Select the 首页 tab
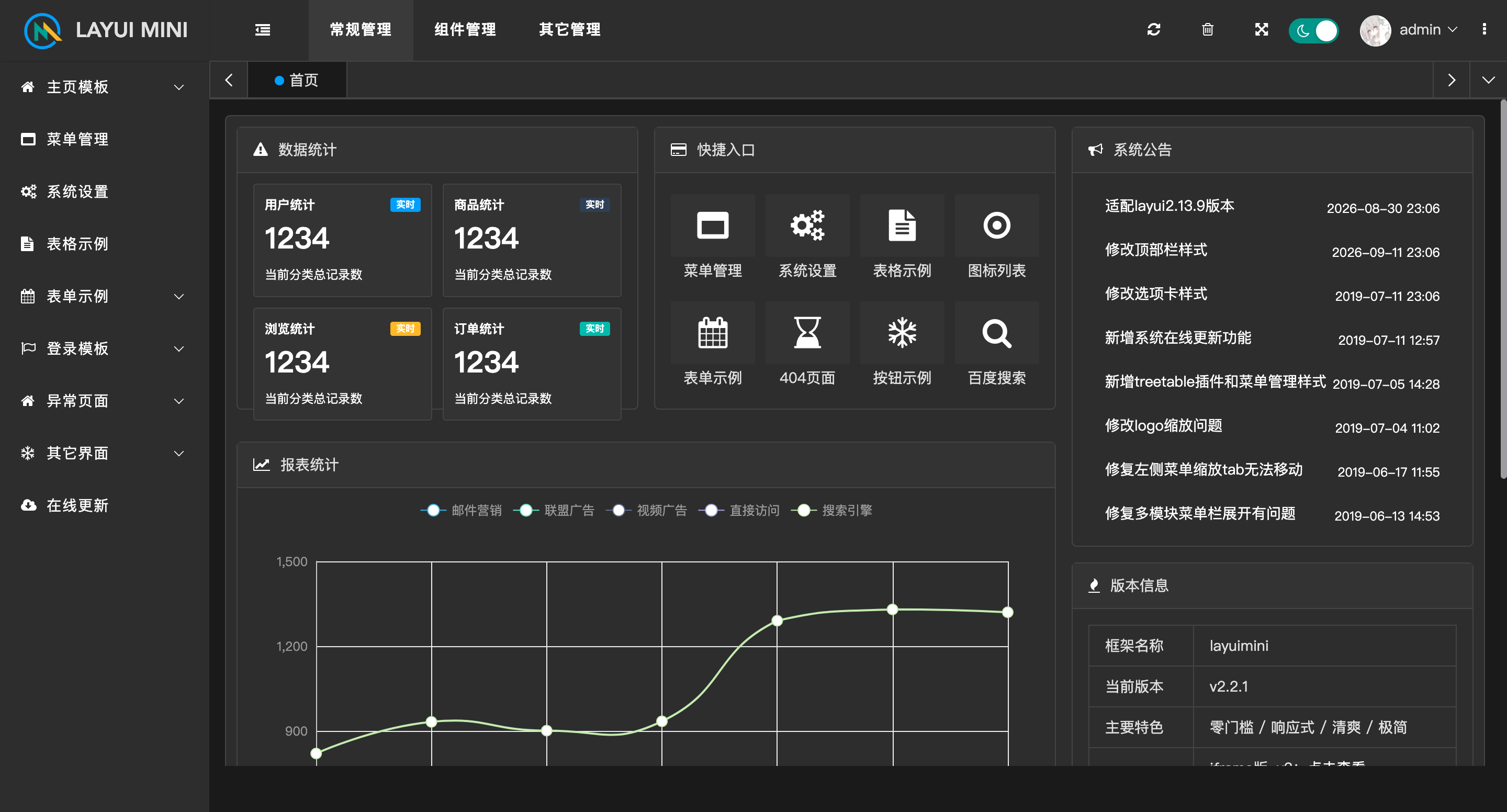 [297, 80]
